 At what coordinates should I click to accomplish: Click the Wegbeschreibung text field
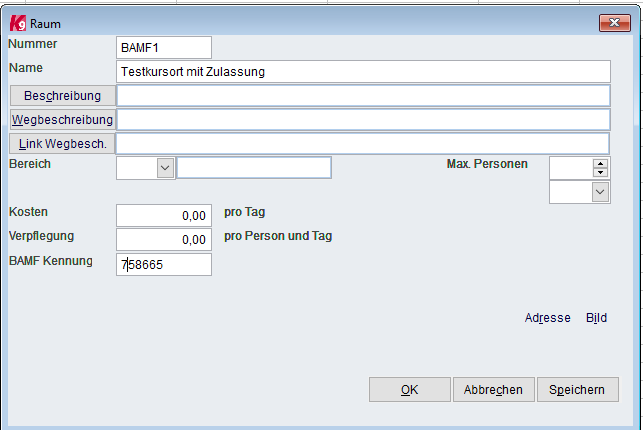363,120
